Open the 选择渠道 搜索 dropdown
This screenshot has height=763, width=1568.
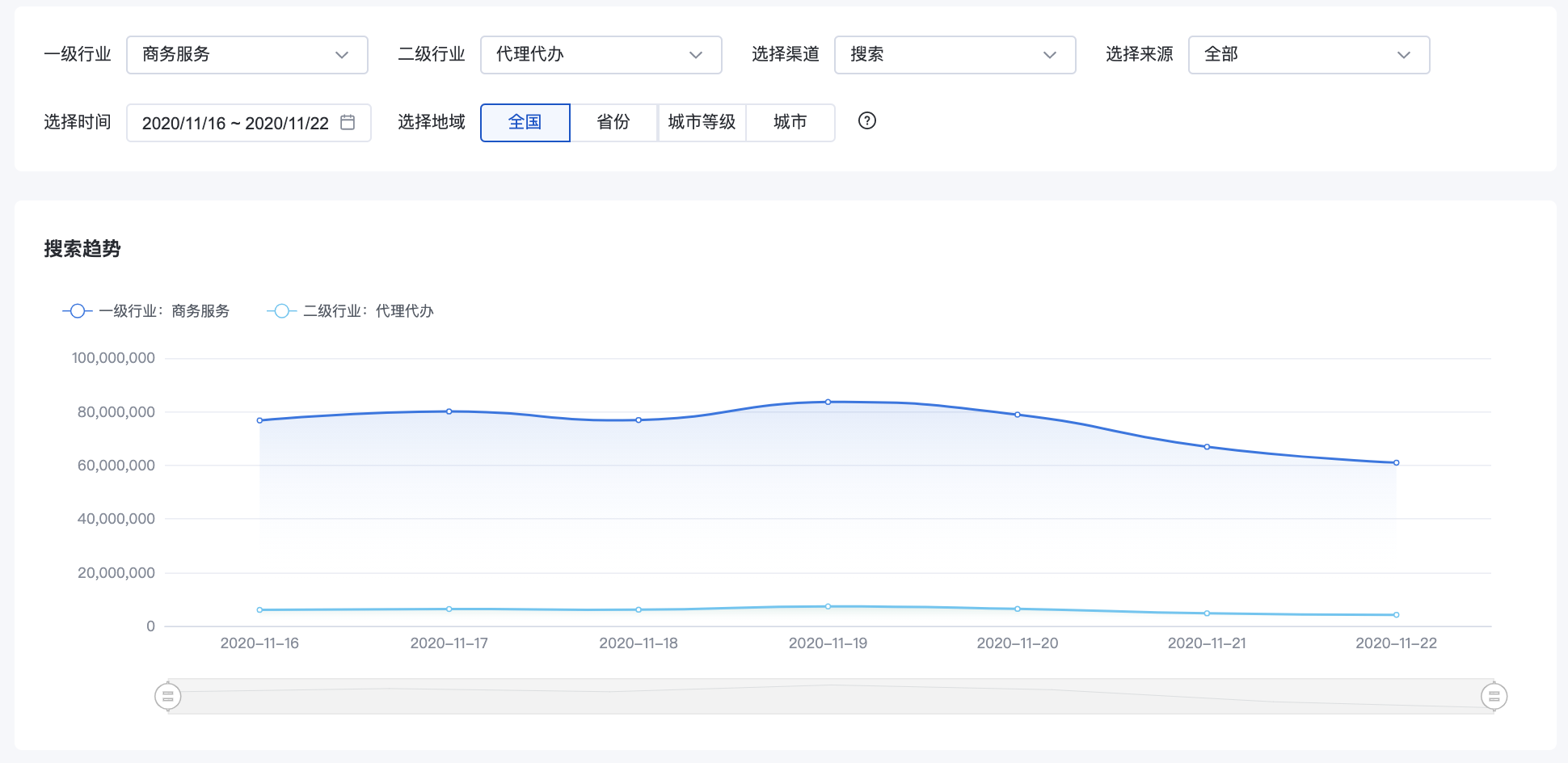tap(955, 55)
